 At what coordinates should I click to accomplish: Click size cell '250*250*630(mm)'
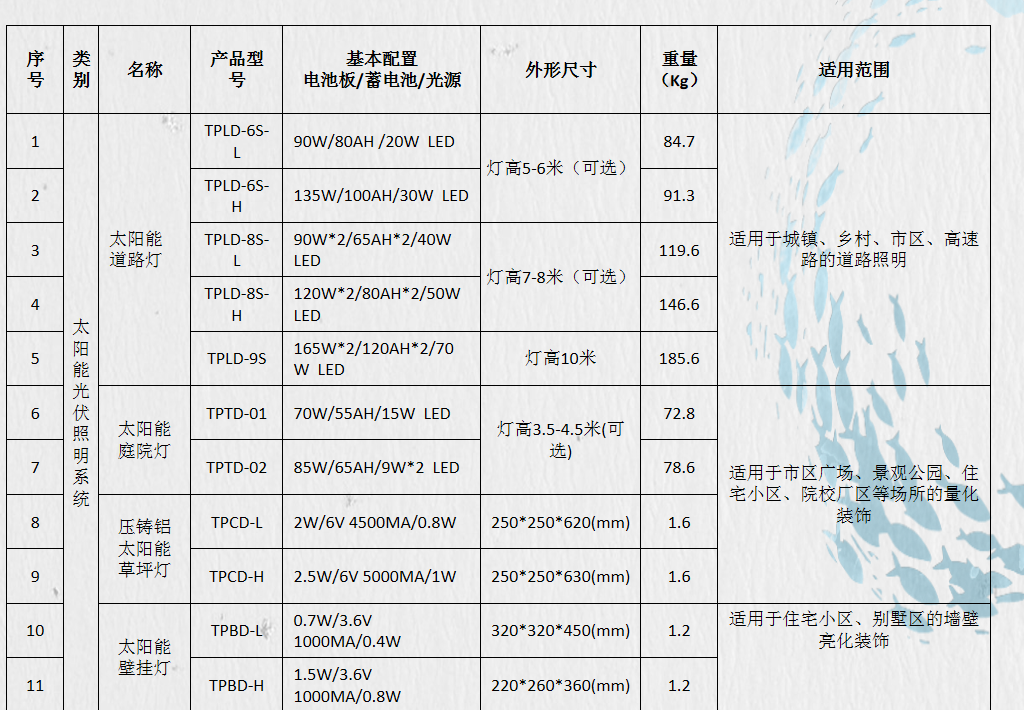pyautogui.click(x=560, y=576)
